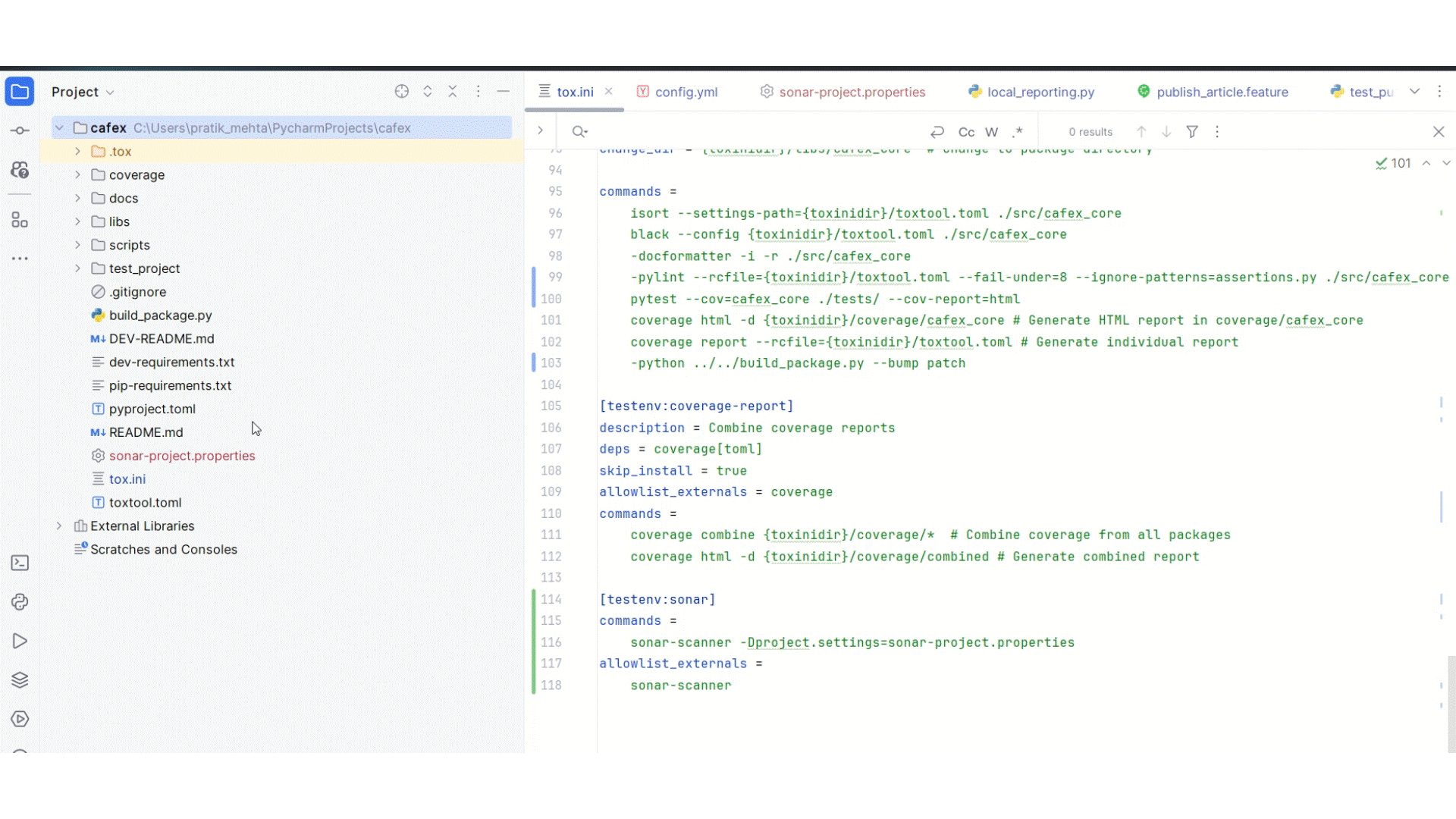Viewport: 1456px width, 819px height.
Task: Open the Terminal tool window
Action: tap(20, 563)
